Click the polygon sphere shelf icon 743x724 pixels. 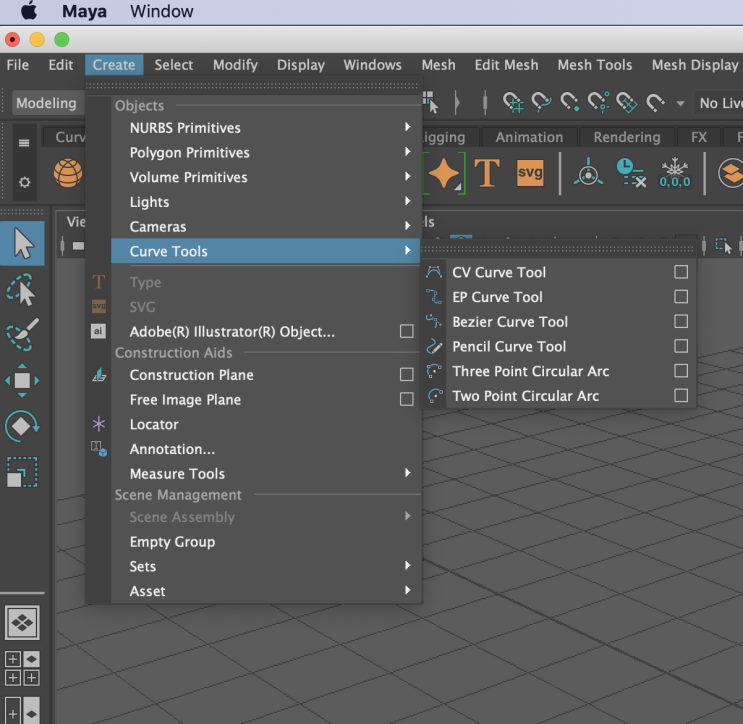pos(68,173)
